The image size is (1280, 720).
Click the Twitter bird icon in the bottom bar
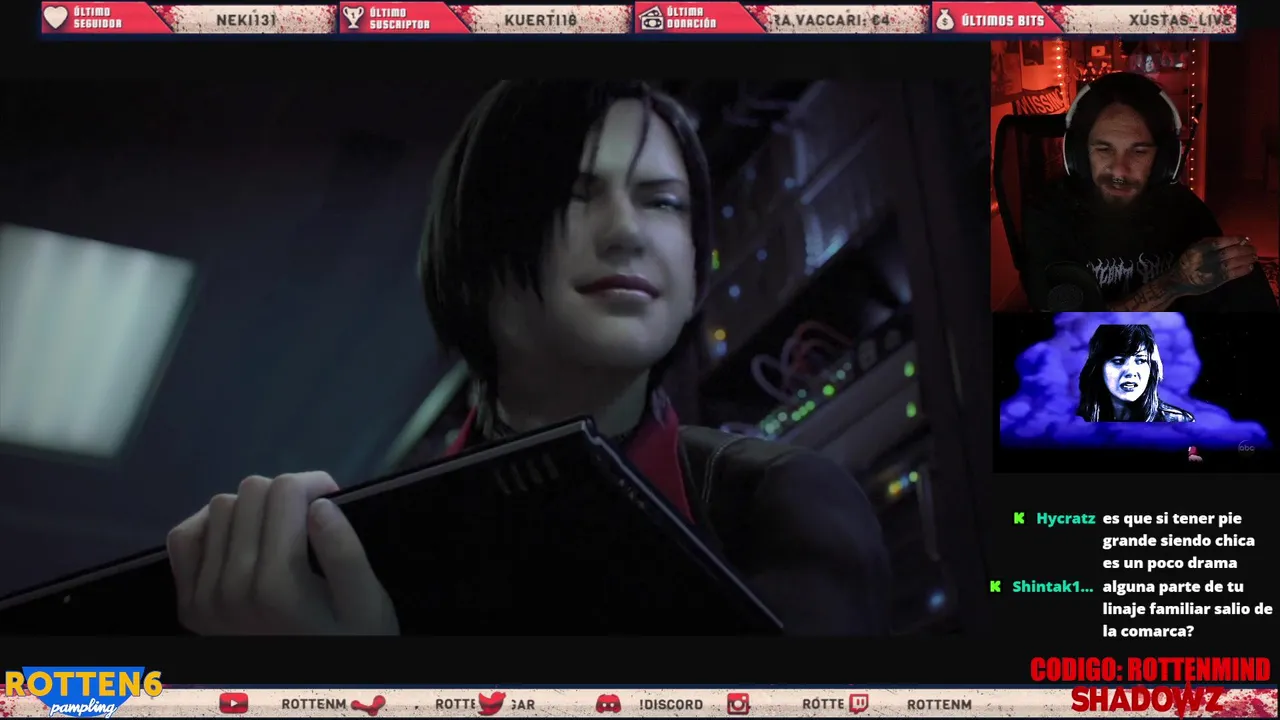pos(491,704)
